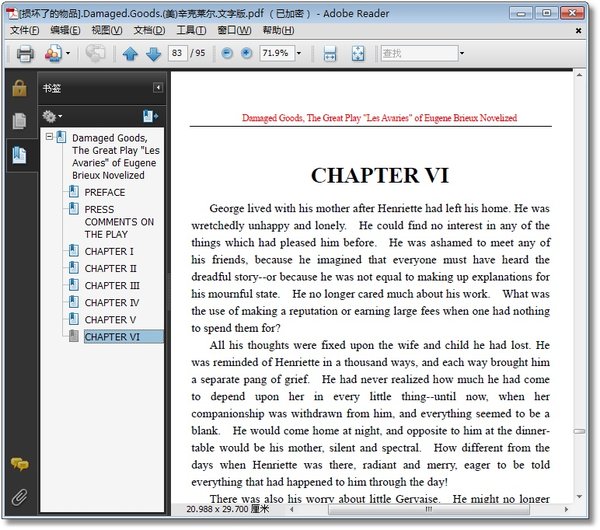Viewport: 600px width, 530px height.
Task: Click the horizontal scroll right arrow
Action: 566,509
